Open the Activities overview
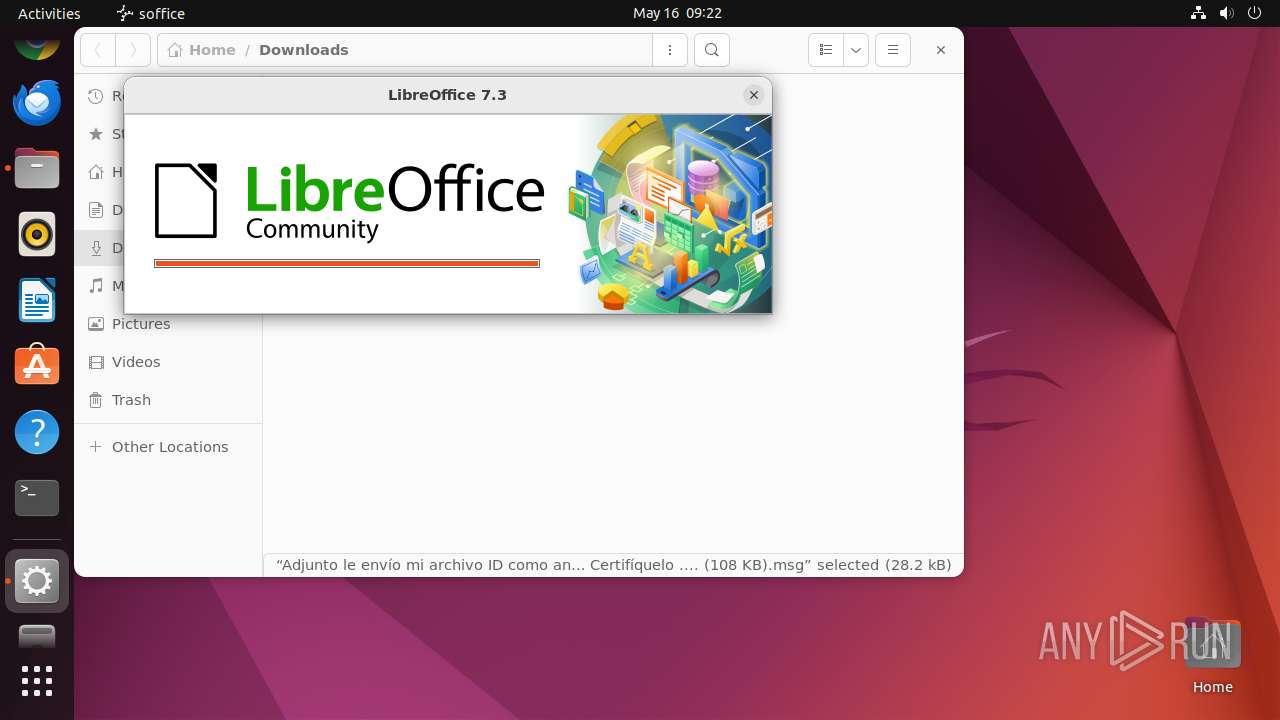This screenshot has width=1280, height=720. (x=49, y=13)
